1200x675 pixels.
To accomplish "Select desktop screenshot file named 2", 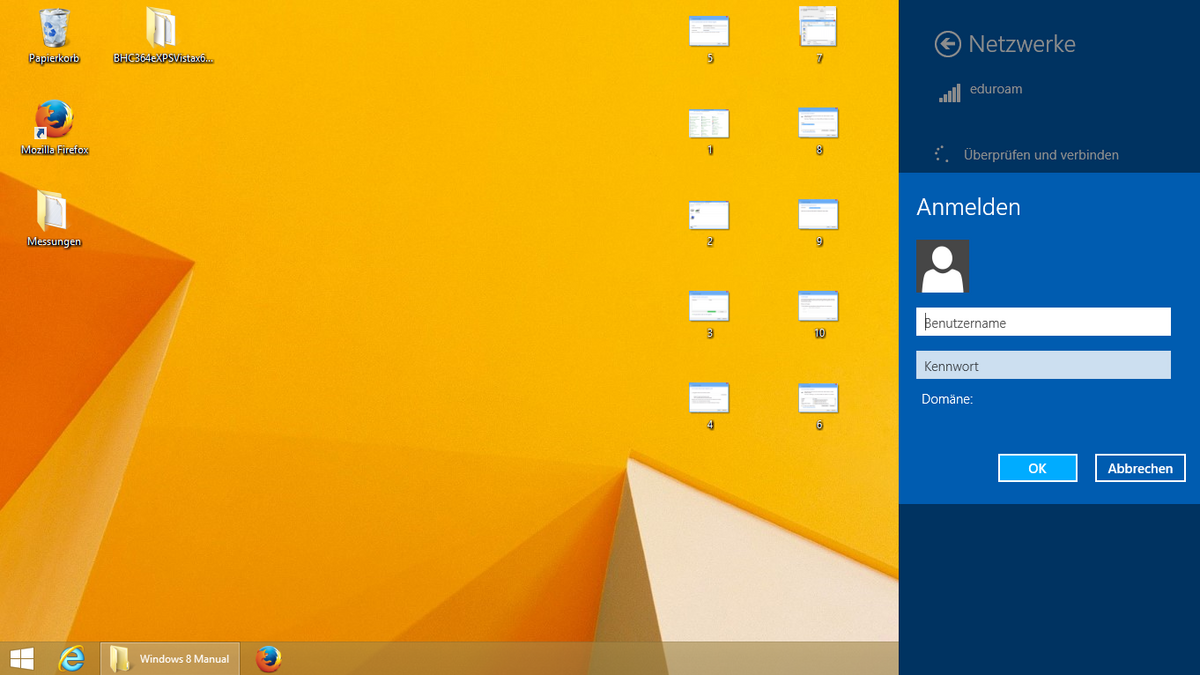I will [709, 216].
